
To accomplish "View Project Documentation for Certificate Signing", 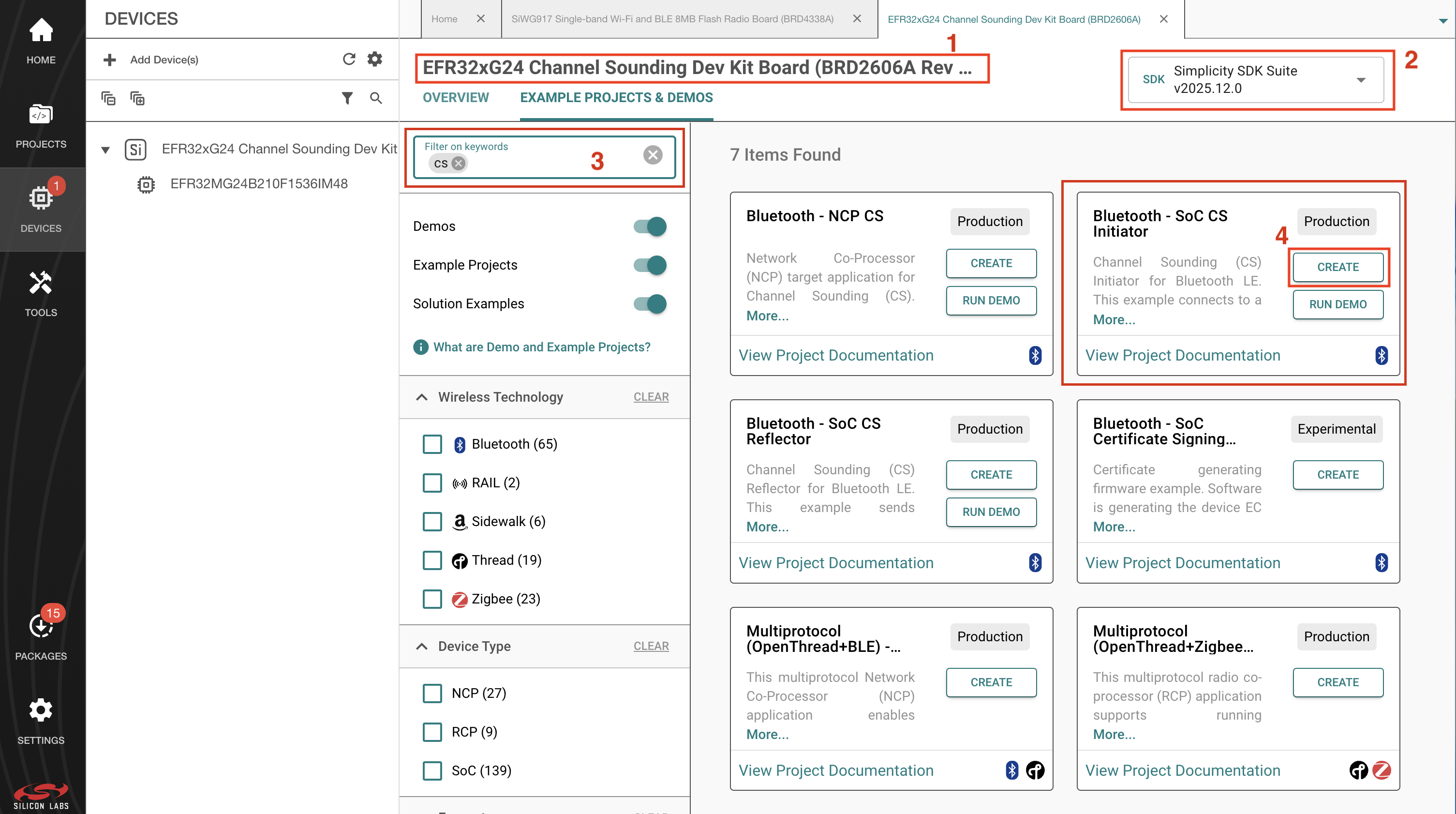I will (1182, 563).
